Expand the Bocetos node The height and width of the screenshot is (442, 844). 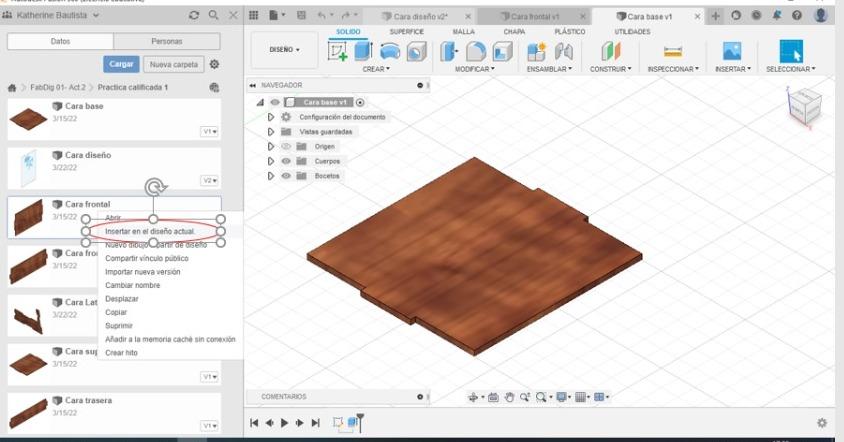271,176
